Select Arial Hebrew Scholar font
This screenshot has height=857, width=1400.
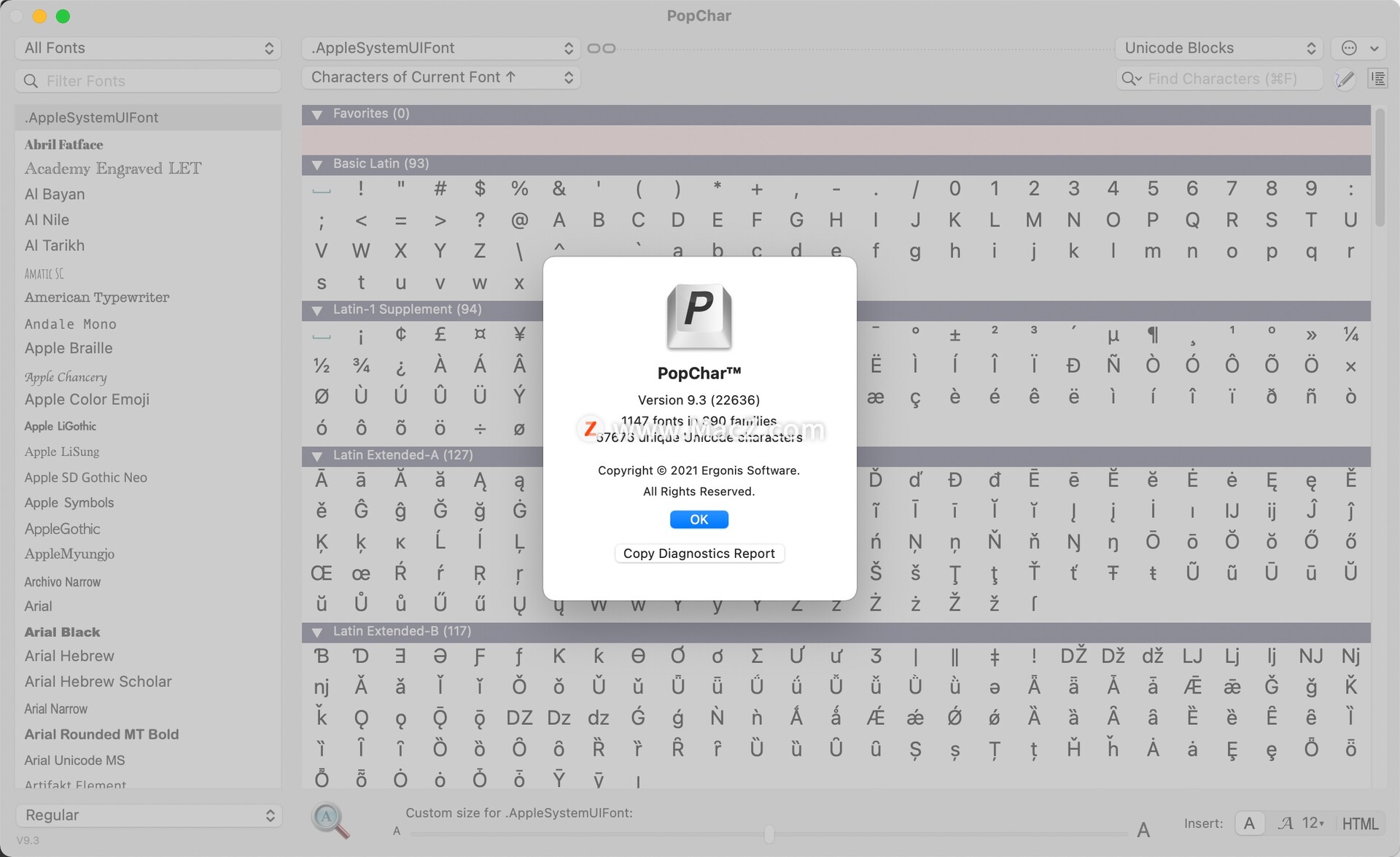point(98,681)
